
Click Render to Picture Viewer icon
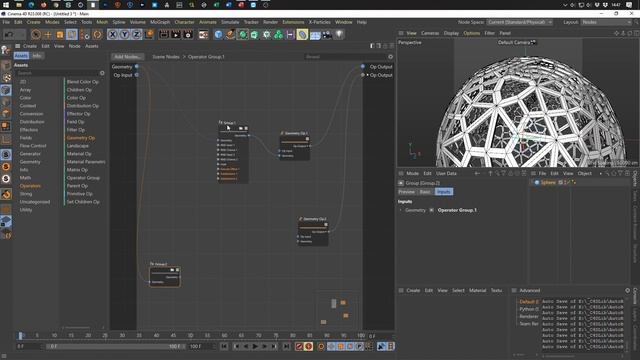[176, 35]
